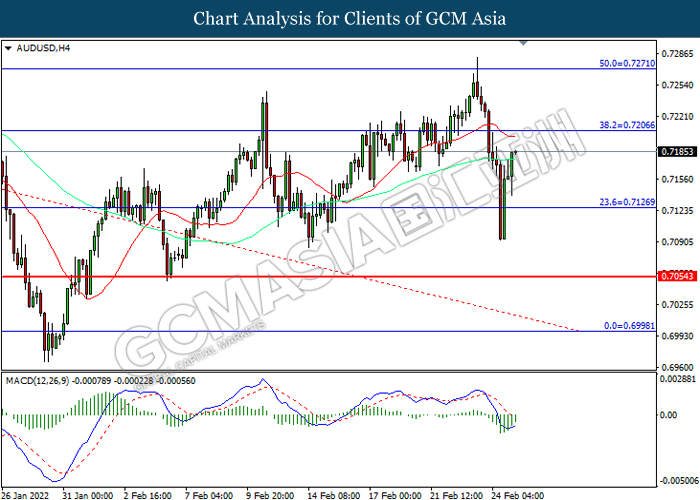The width and height of the screenshot is (700, 500).
Task: Click the MACD scale value -0.005006
Action: 678,481
